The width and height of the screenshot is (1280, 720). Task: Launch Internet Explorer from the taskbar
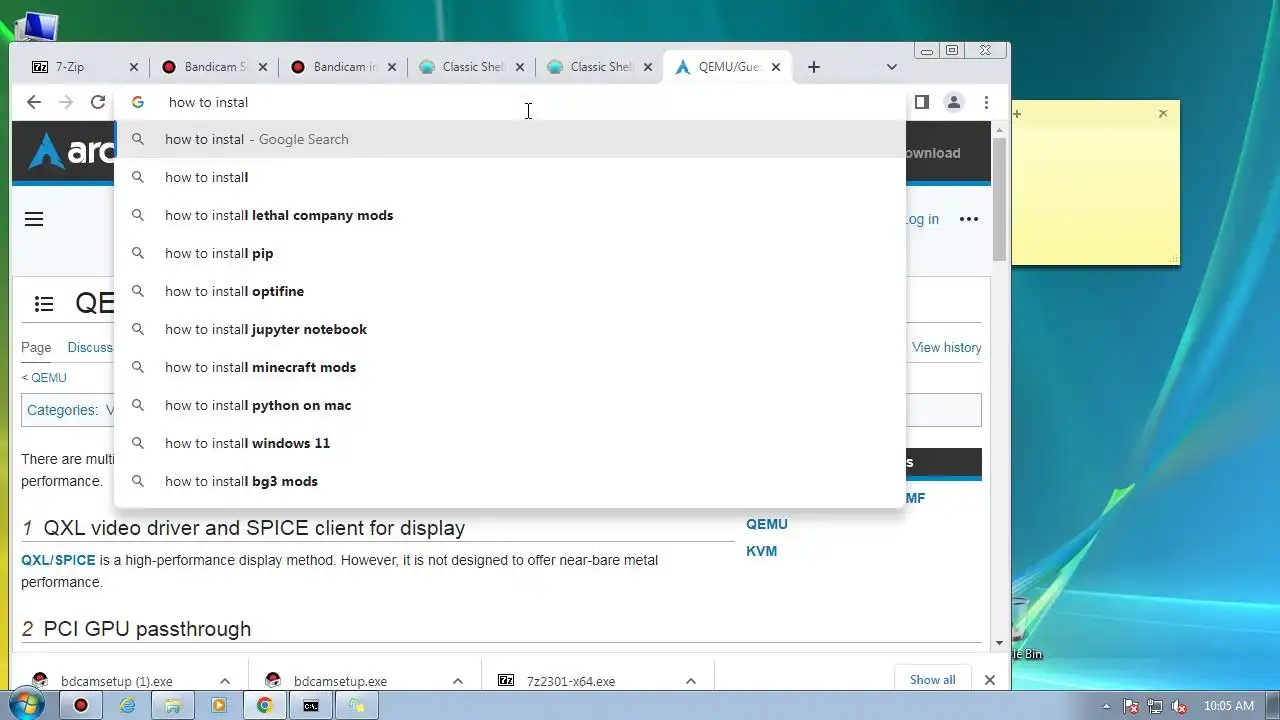(x=127, y=705)
